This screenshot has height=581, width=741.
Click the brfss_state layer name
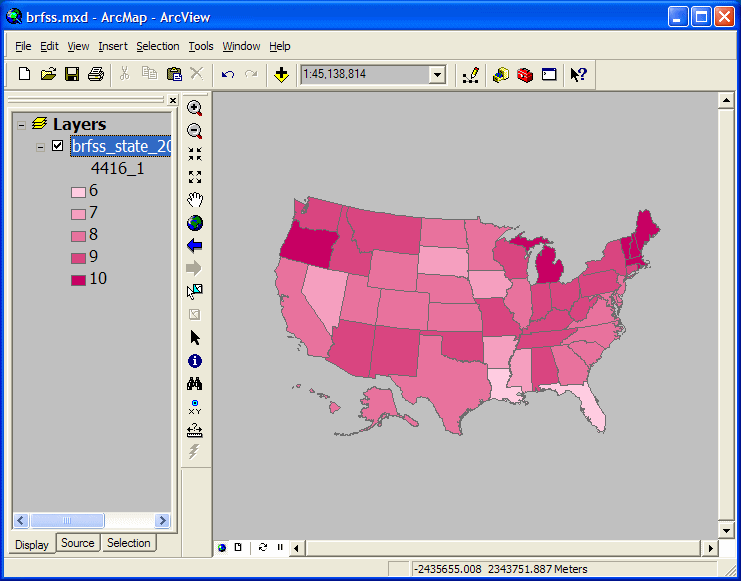tap(121, 147)
